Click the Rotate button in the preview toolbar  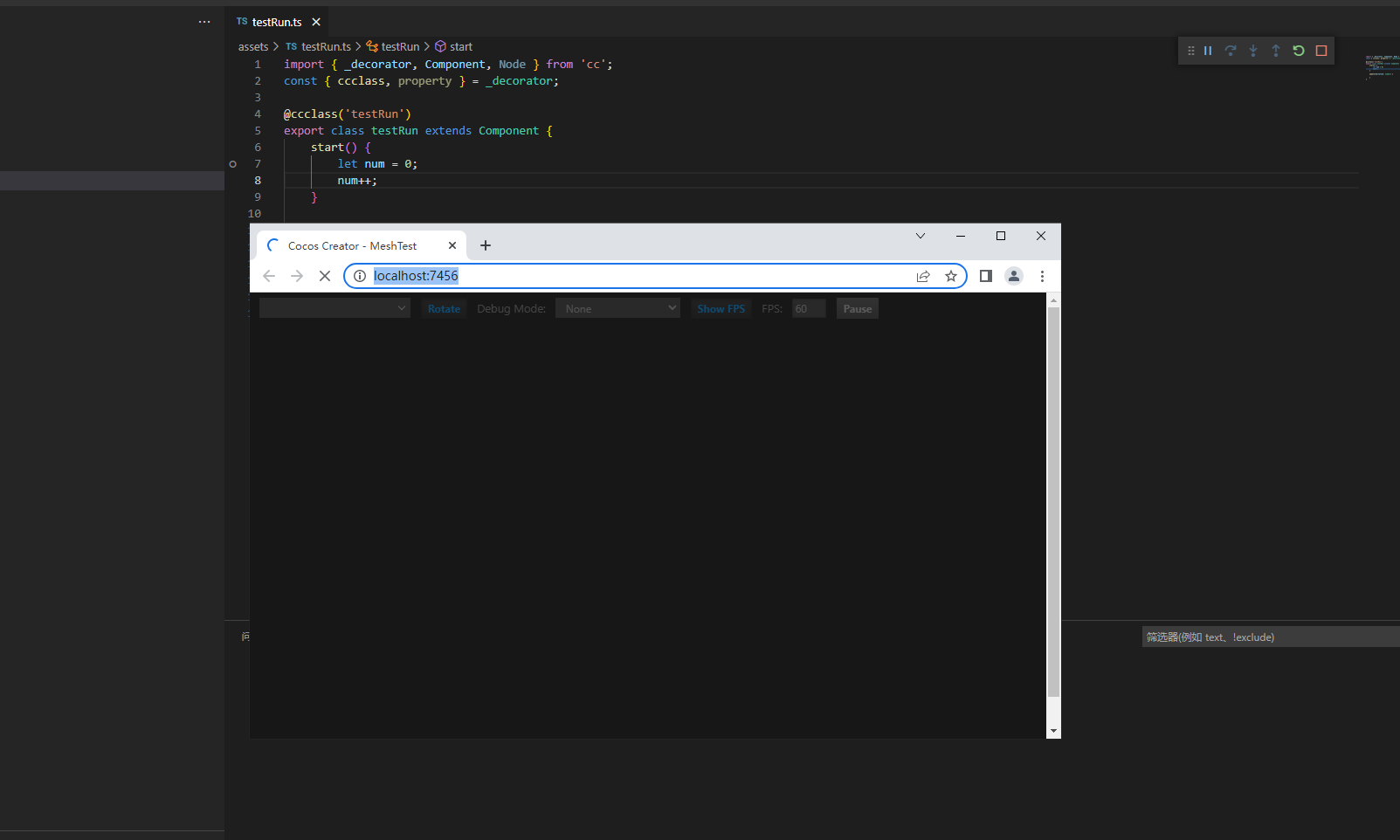pyautogui.click(x=444, y=307)
